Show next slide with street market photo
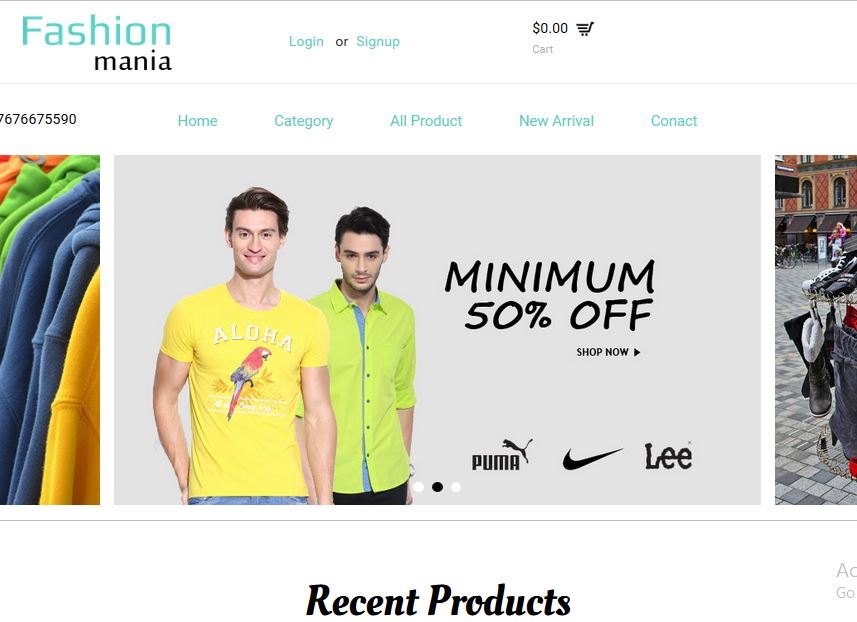Image resolution: width=857 pixels, height=622 pixels. coord(816,330)
